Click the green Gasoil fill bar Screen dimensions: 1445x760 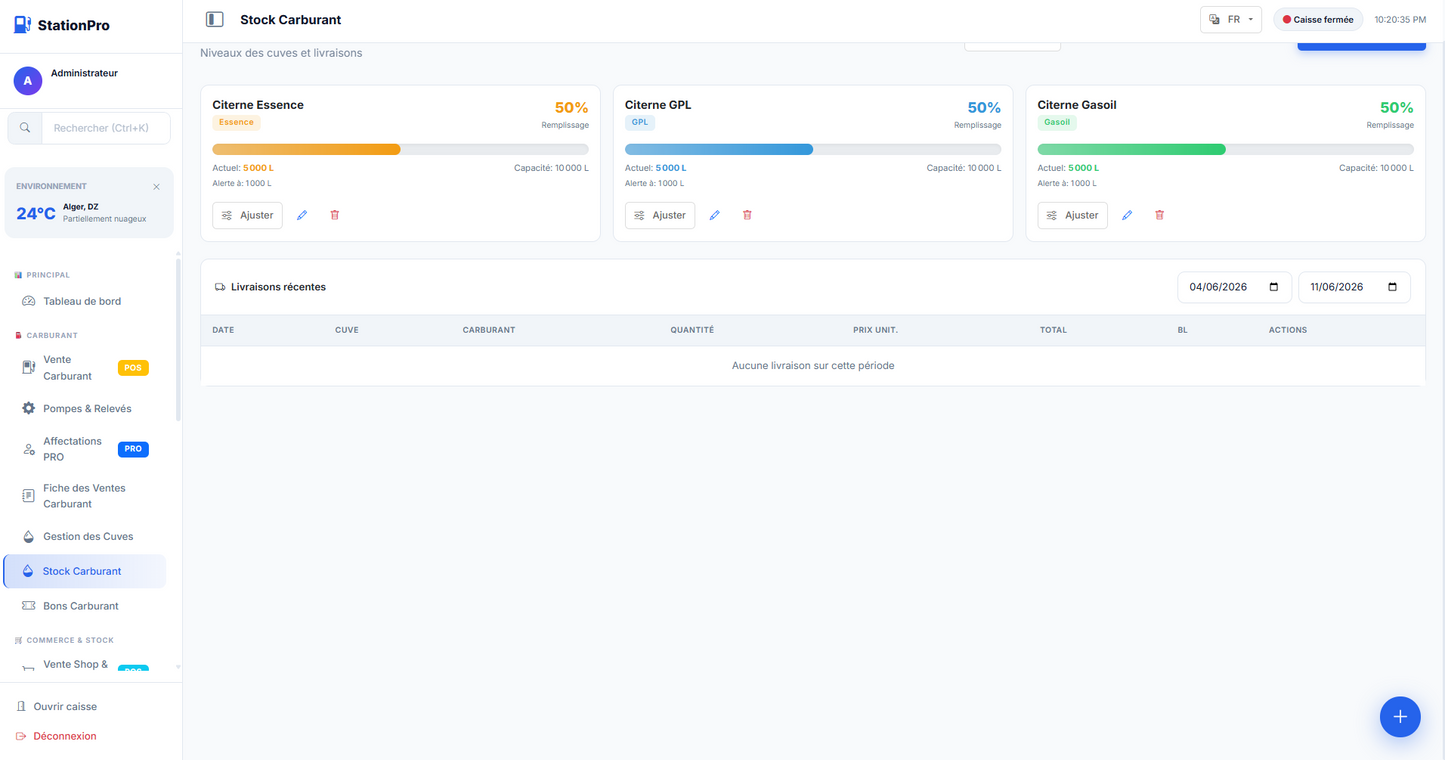(x=1131, y=149)
